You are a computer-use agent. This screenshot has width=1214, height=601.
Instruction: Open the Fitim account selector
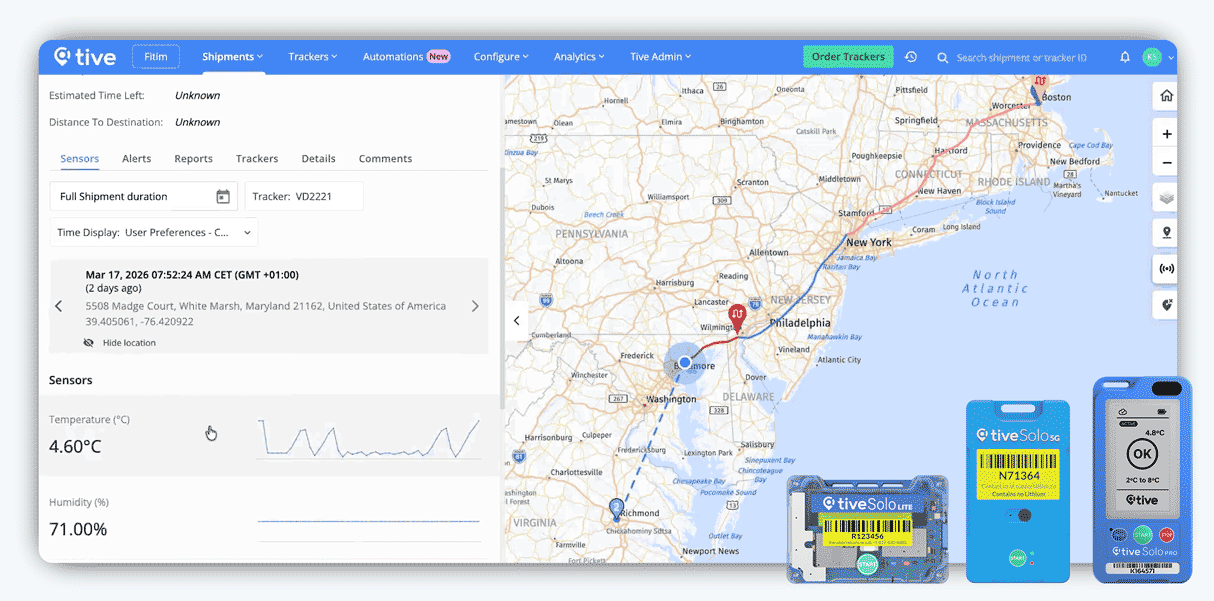156,57
